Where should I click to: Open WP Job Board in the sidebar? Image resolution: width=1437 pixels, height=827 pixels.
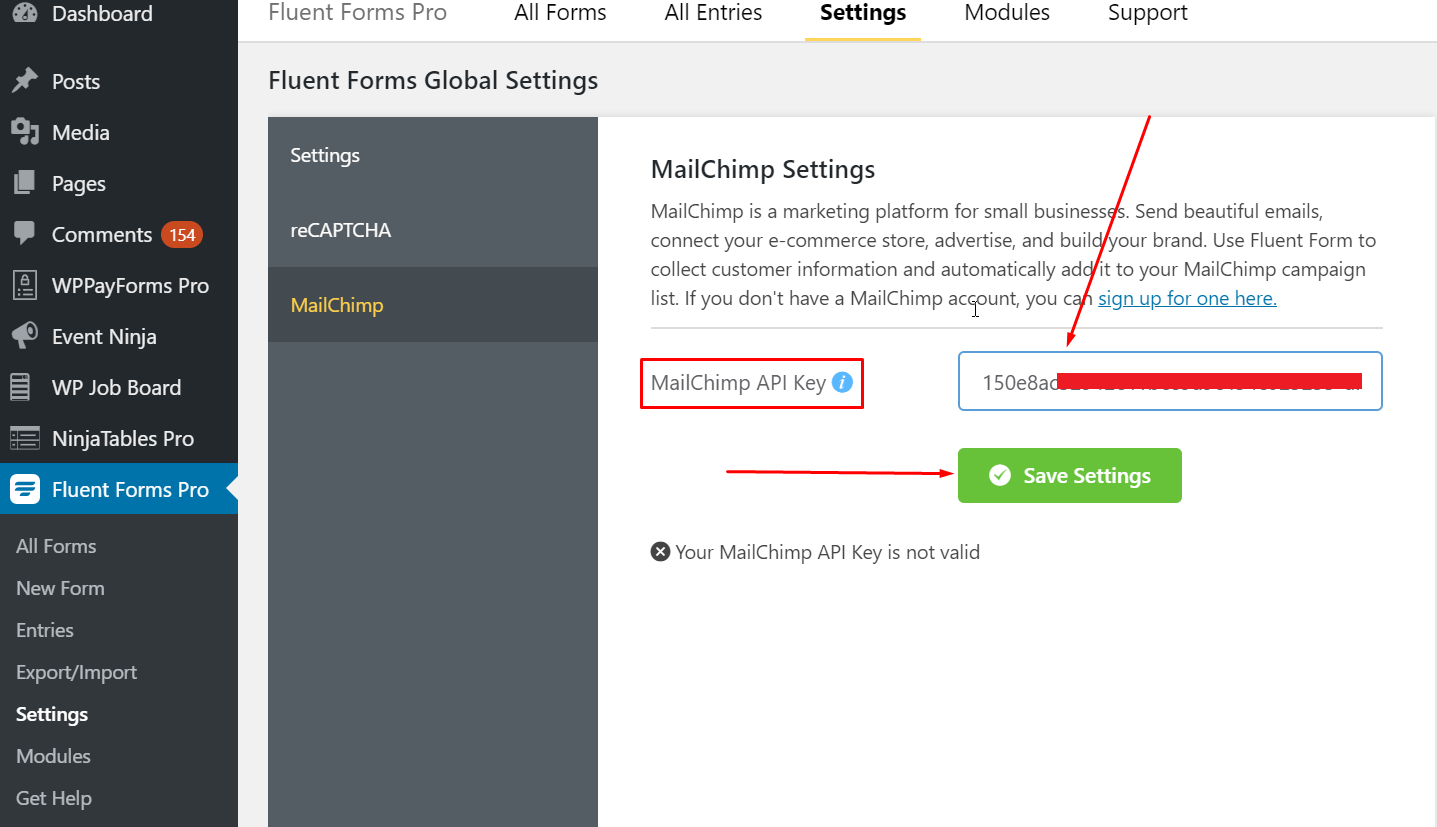pyautogui.click(x=119, y=387)
